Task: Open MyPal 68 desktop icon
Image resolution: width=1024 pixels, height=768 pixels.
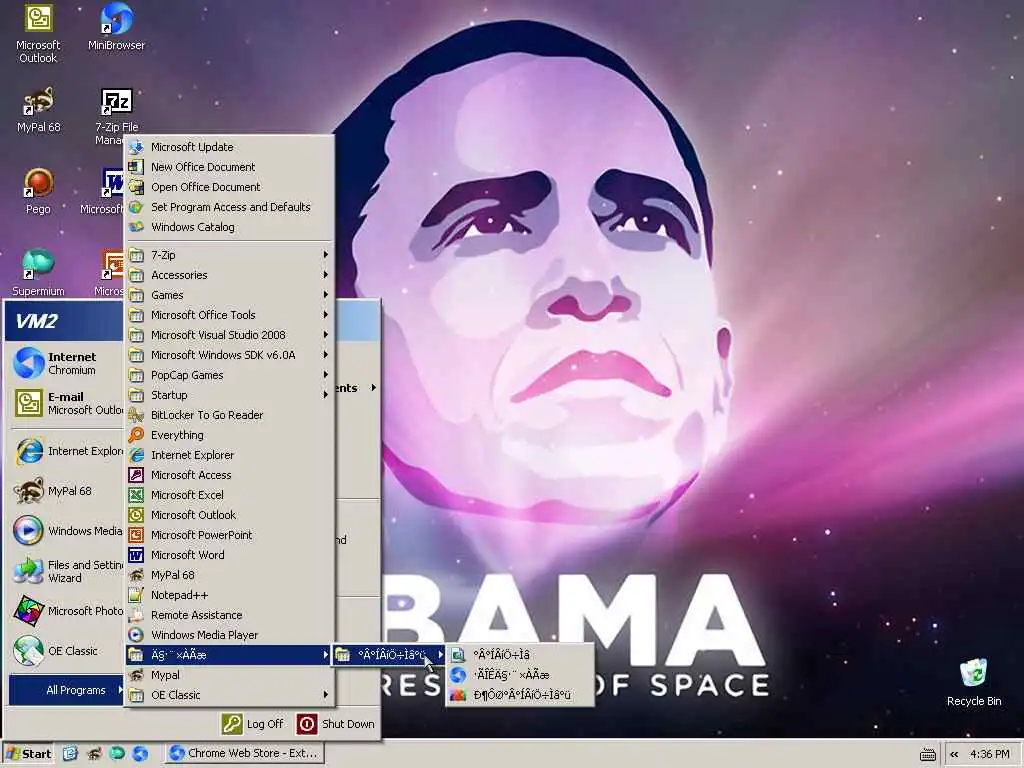Action: pos(38,110)
